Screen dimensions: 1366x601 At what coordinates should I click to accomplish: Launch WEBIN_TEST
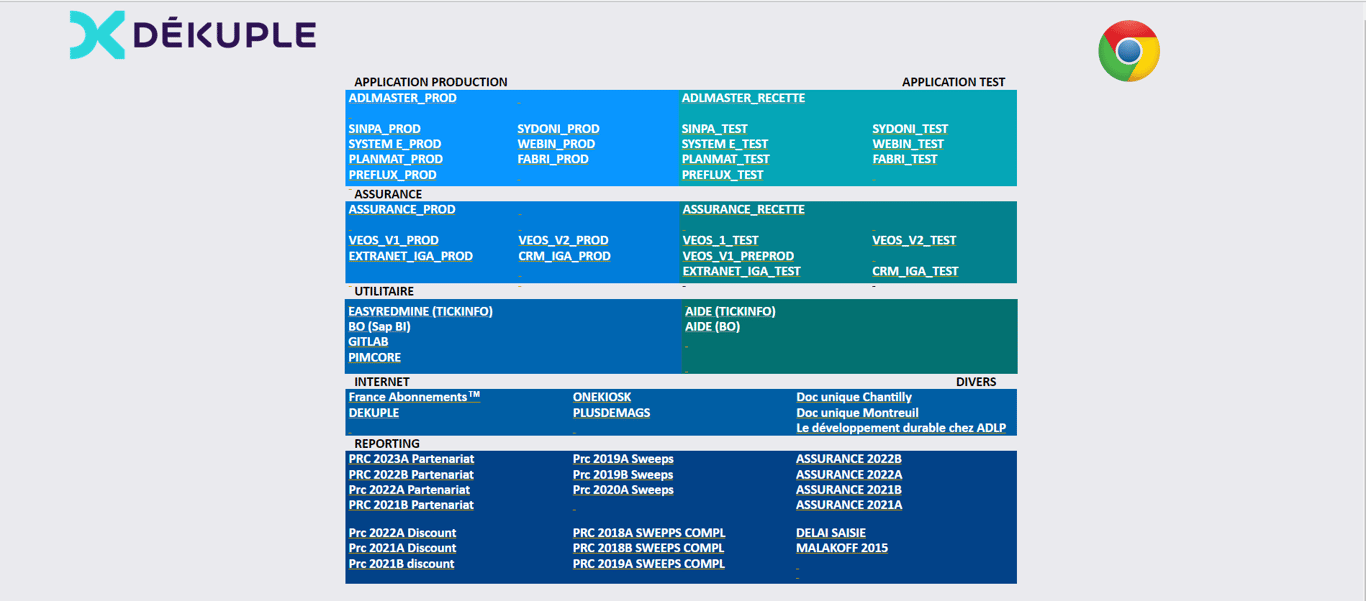point(908,144)
